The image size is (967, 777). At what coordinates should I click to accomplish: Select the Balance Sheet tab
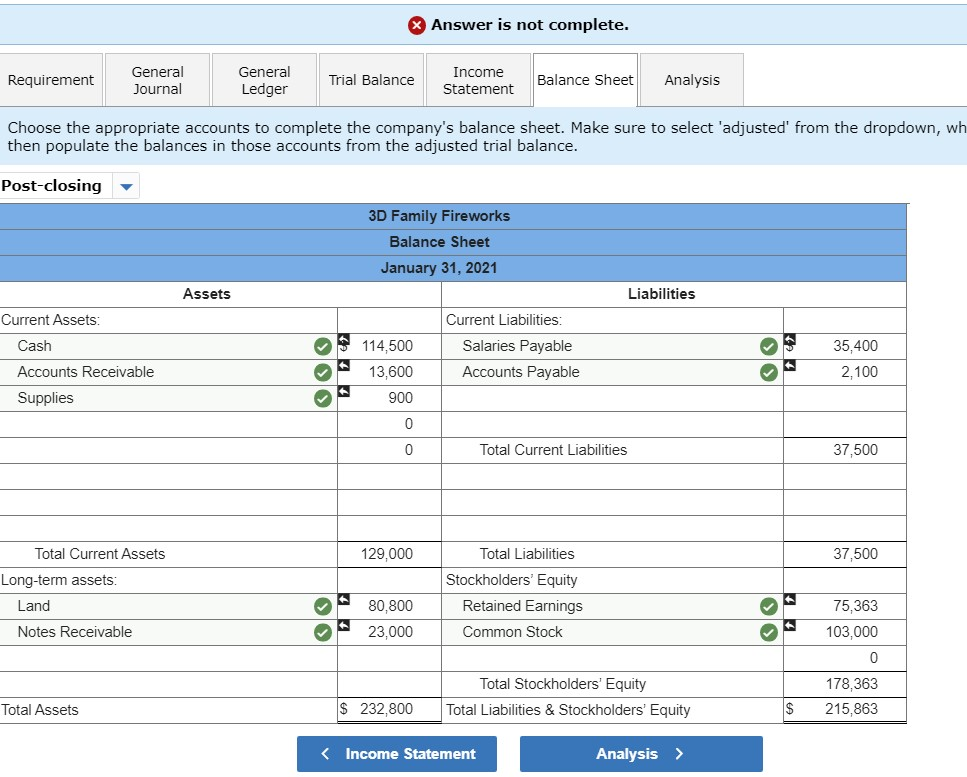point(585,80)
